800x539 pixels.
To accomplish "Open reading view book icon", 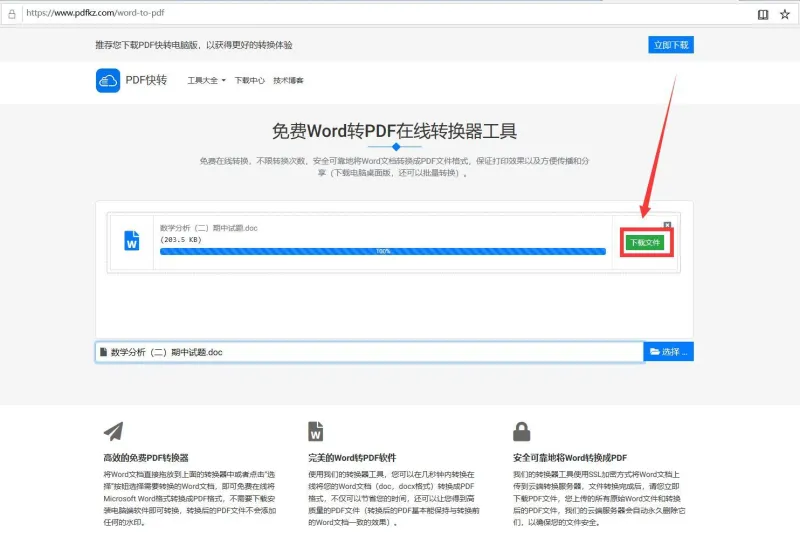I will click(x=763, y=14).
